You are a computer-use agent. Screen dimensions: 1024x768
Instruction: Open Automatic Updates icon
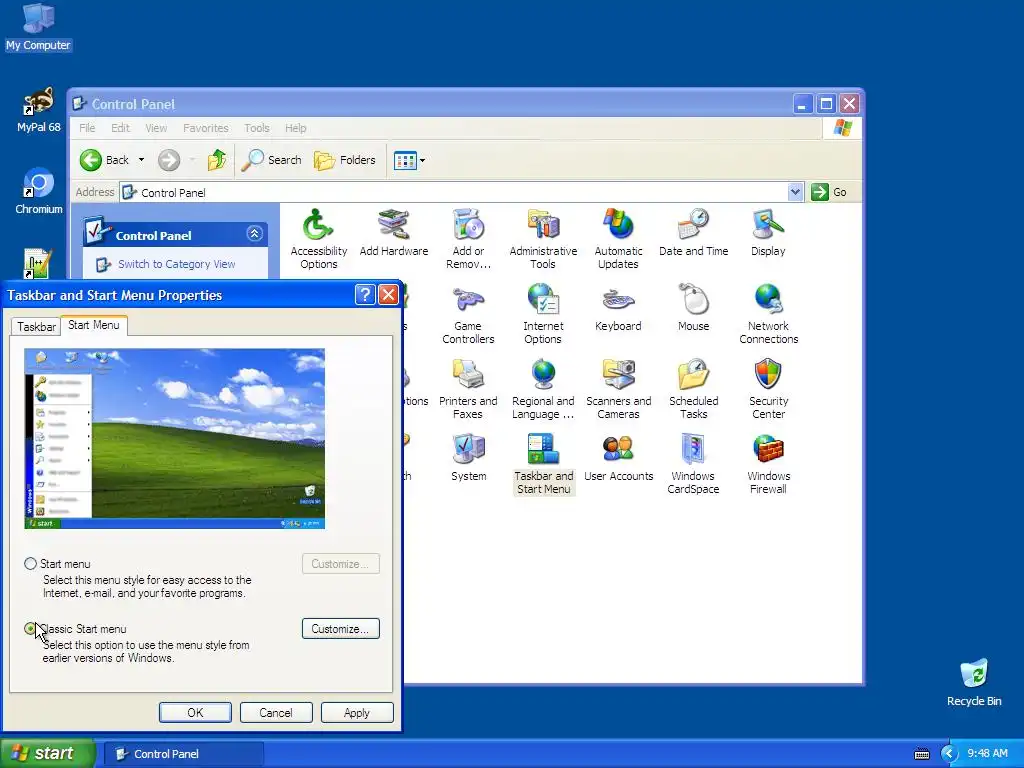[x=618, y=239]
